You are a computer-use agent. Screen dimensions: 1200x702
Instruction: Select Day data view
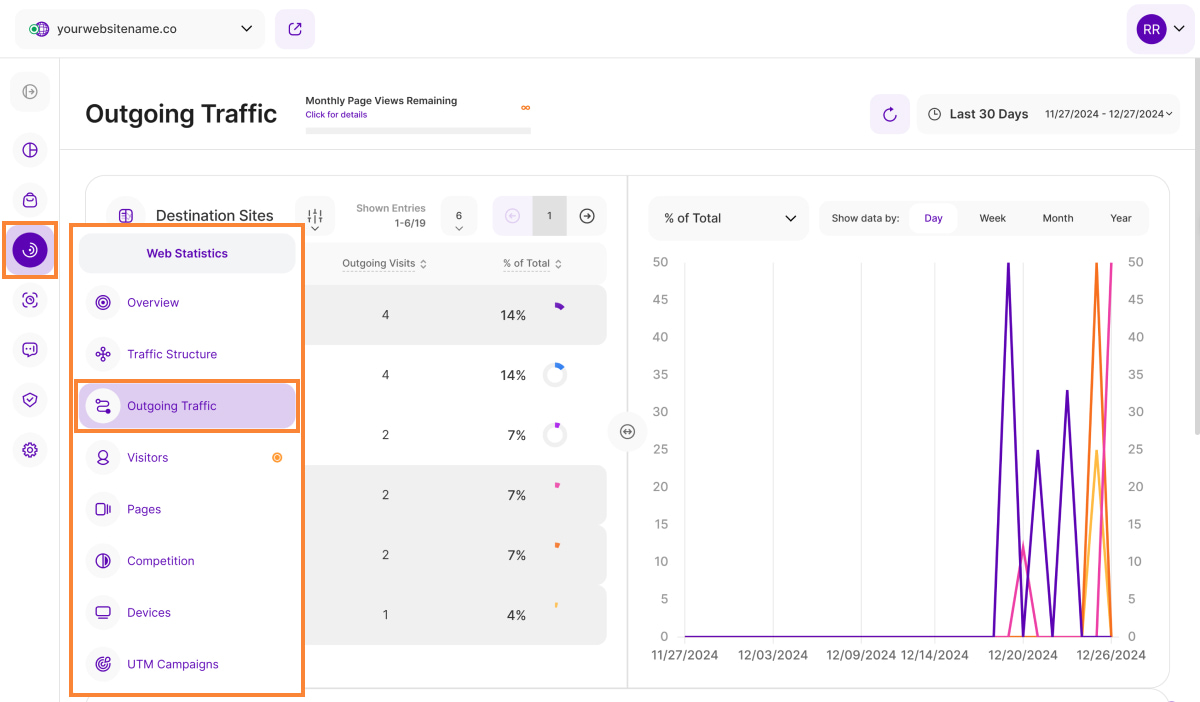pos(933,218)
